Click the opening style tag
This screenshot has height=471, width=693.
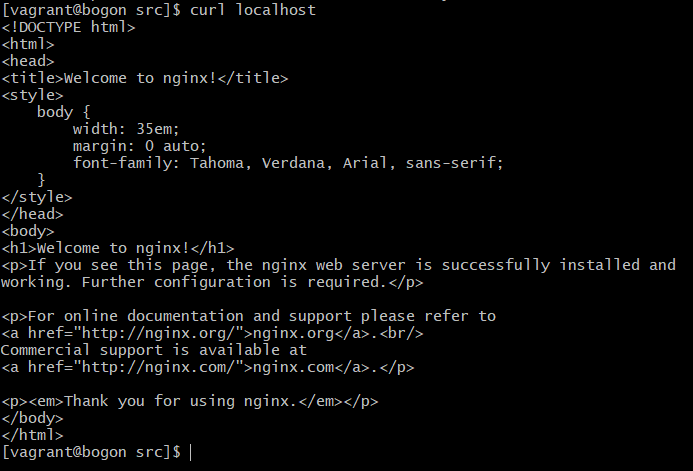pyautogui.click(x=33, y=95)
